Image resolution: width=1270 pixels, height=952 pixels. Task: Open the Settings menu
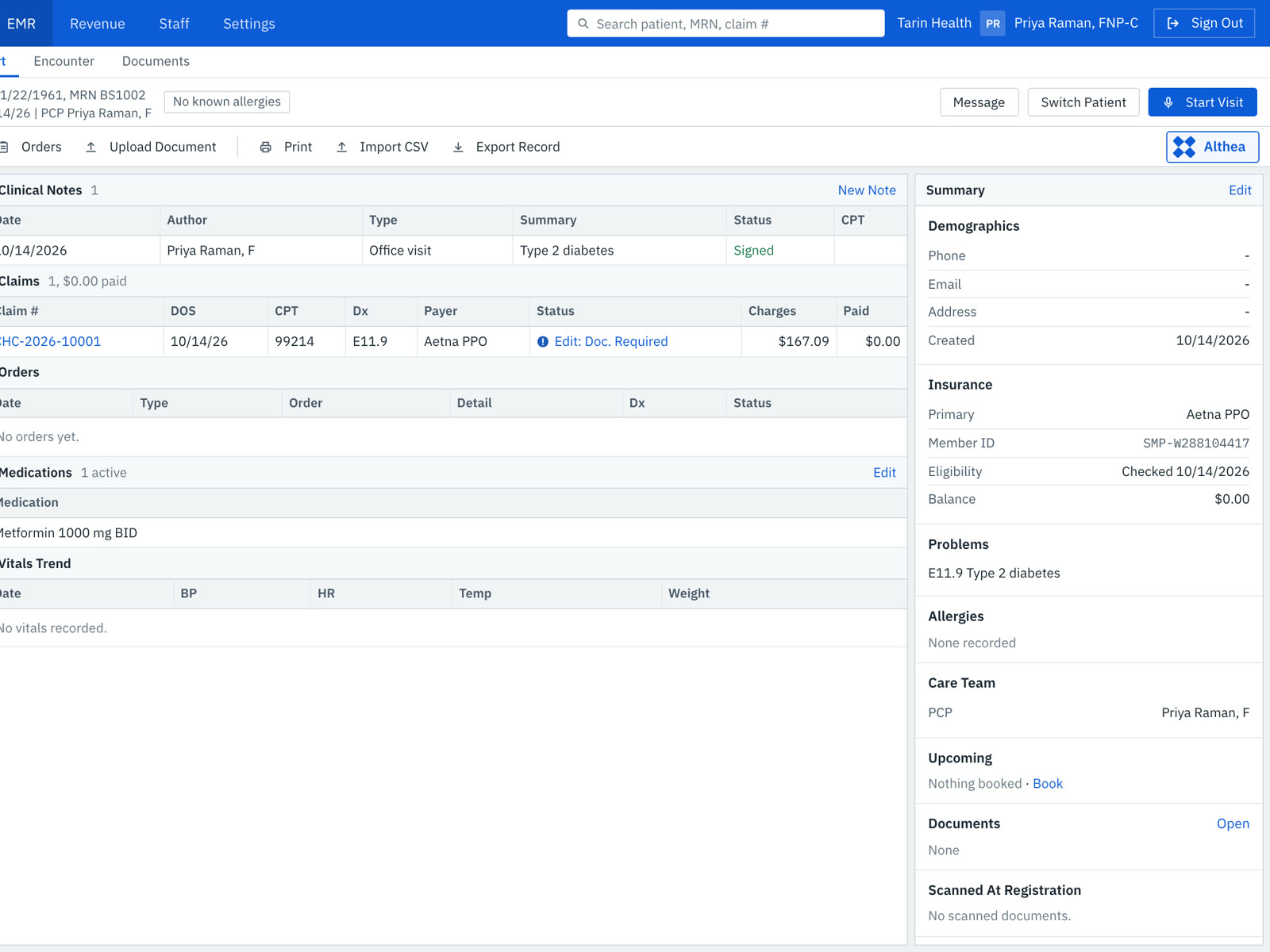click(249, 24)
